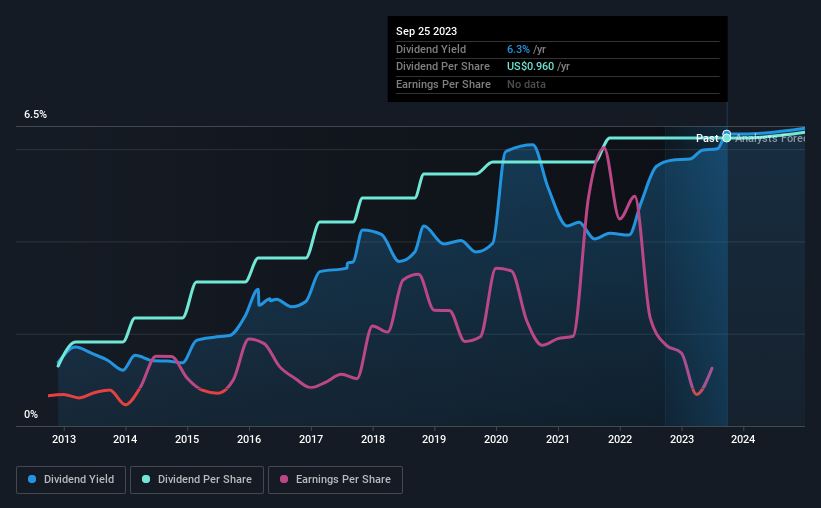
Task: Click the US$0.960 value in tooltip
Action: pyautogui.click(x=530, y=67)
